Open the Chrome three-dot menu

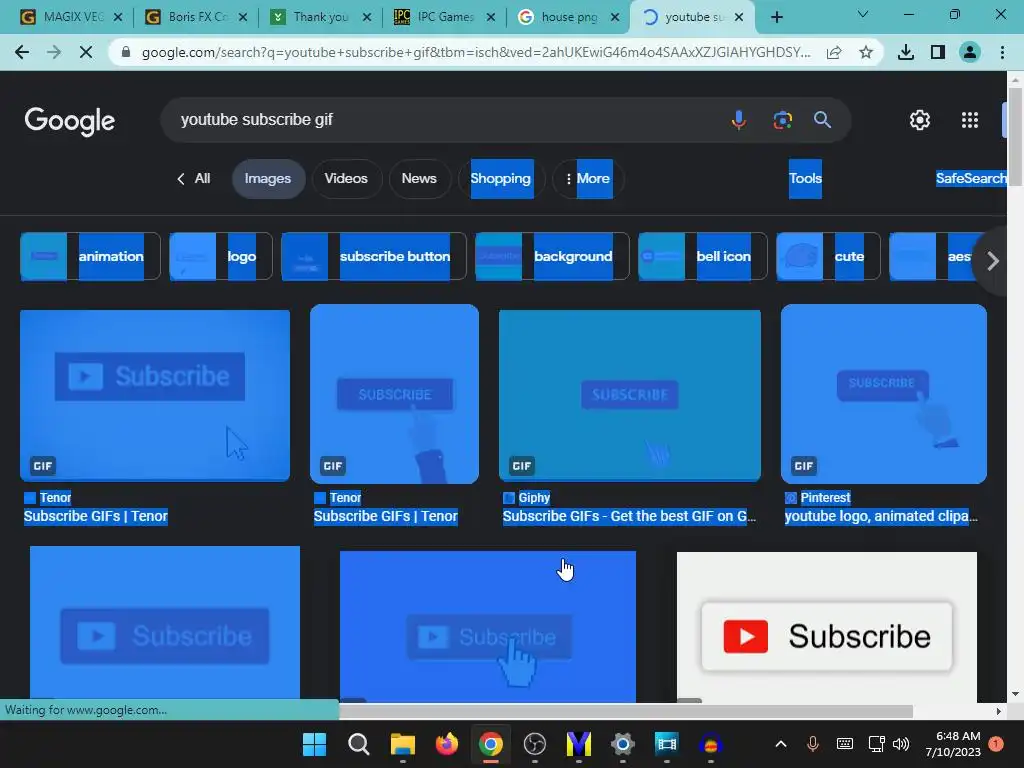(1002, 52)
